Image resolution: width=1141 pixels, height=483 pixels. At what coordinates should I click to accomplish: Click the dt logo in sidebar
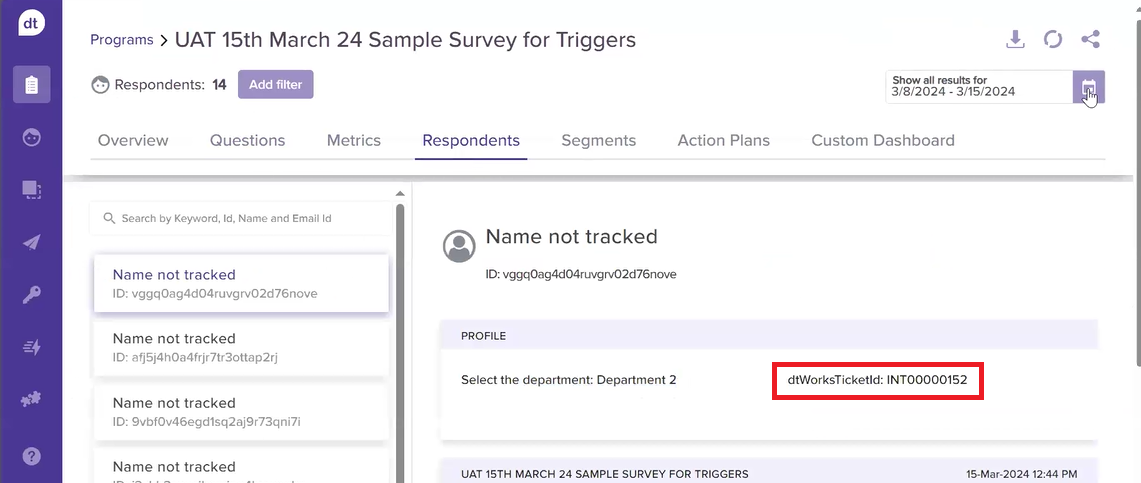(x=31, y=23)
